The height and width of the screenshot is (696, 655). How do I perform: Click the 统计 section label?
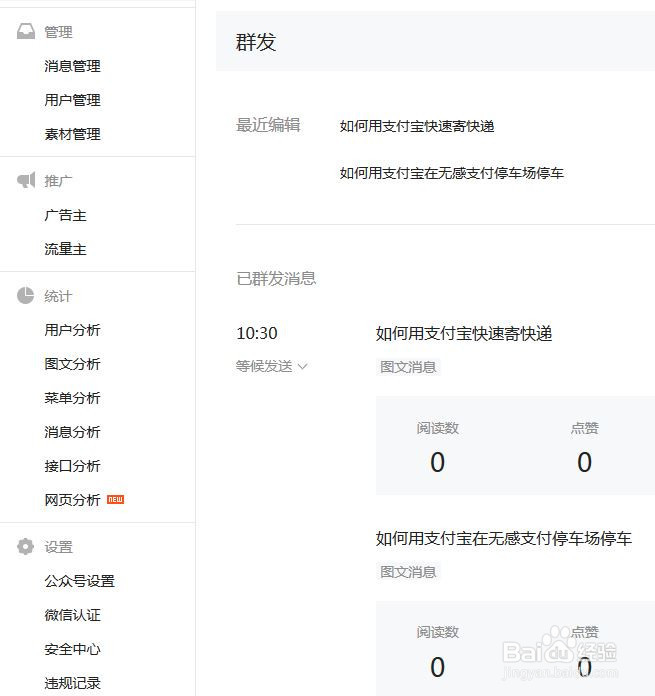pos(58,296)
